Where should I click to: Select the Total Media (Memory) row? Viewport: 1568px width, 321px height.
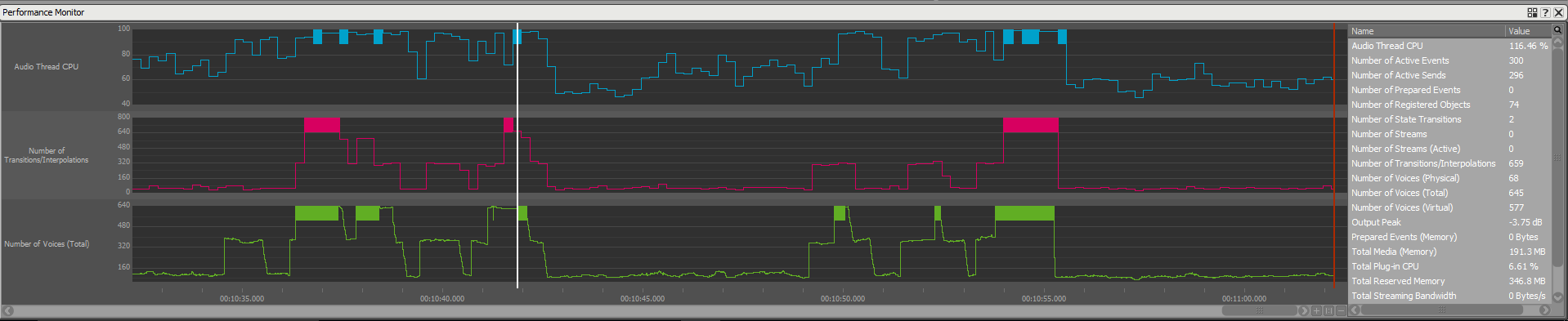click(x=1449, y=252)
